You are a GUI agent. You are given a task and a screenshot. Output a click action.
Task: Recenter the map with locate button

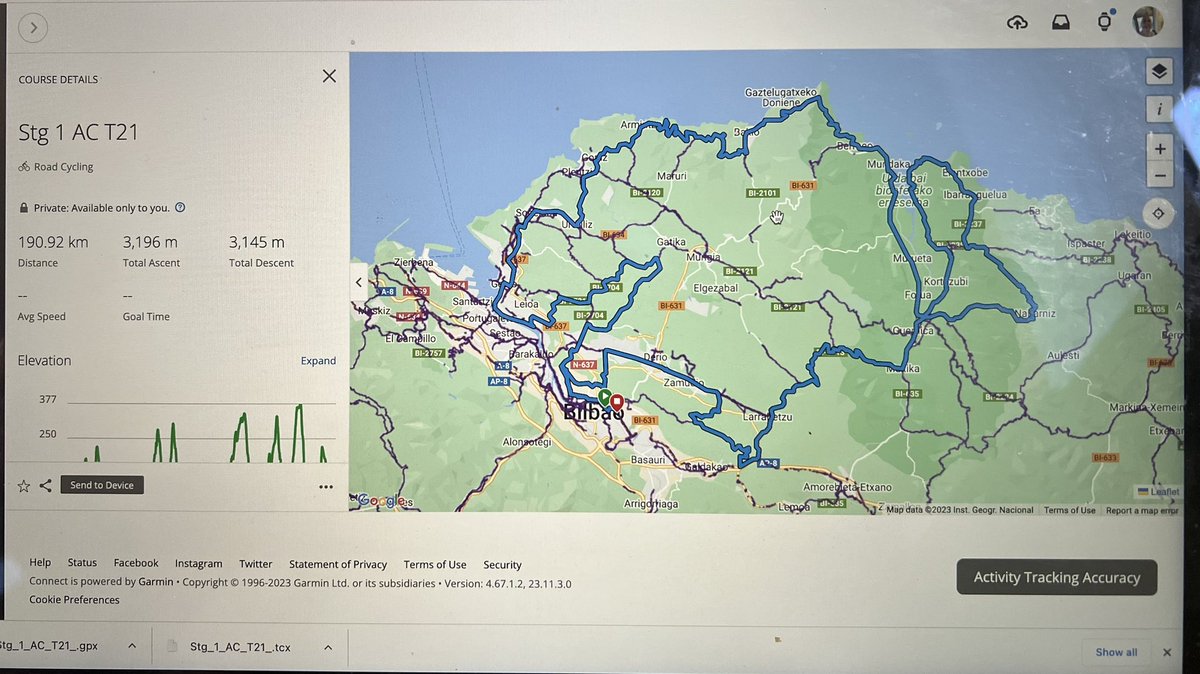click(1159, 213)
